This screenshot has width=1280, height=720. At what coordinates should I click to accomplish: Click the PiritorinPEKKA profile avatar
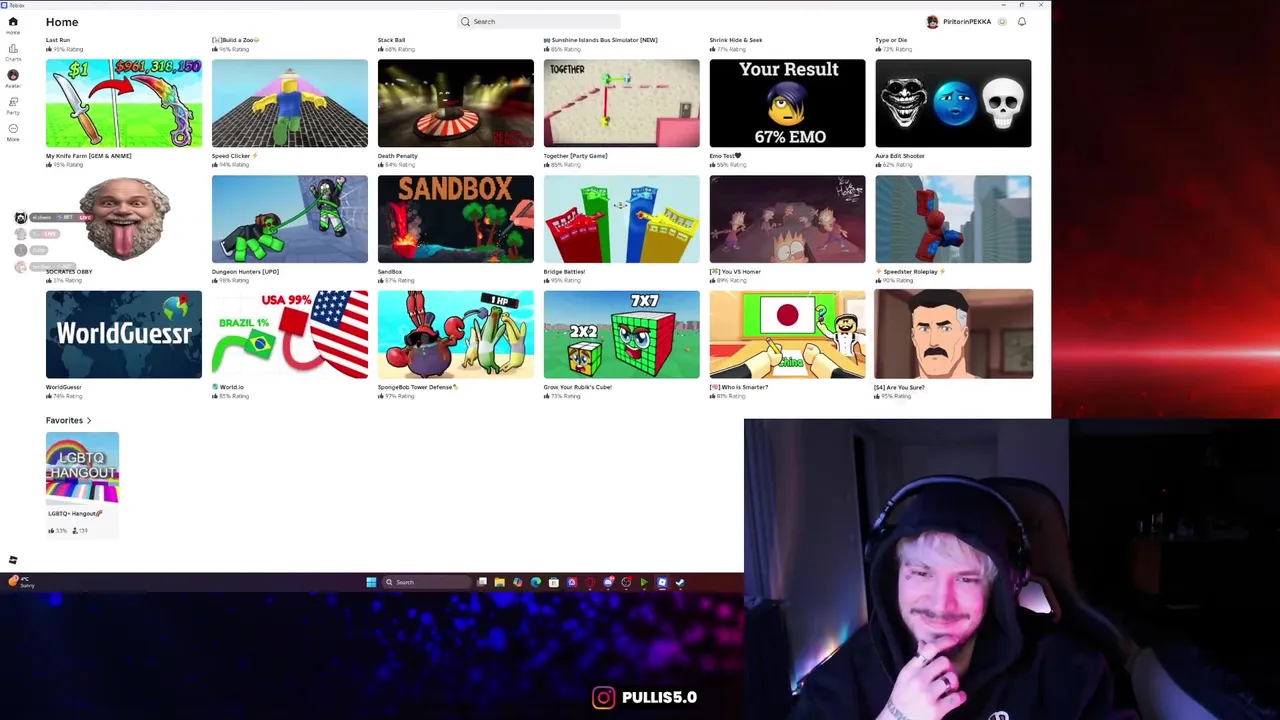[932, 22]
